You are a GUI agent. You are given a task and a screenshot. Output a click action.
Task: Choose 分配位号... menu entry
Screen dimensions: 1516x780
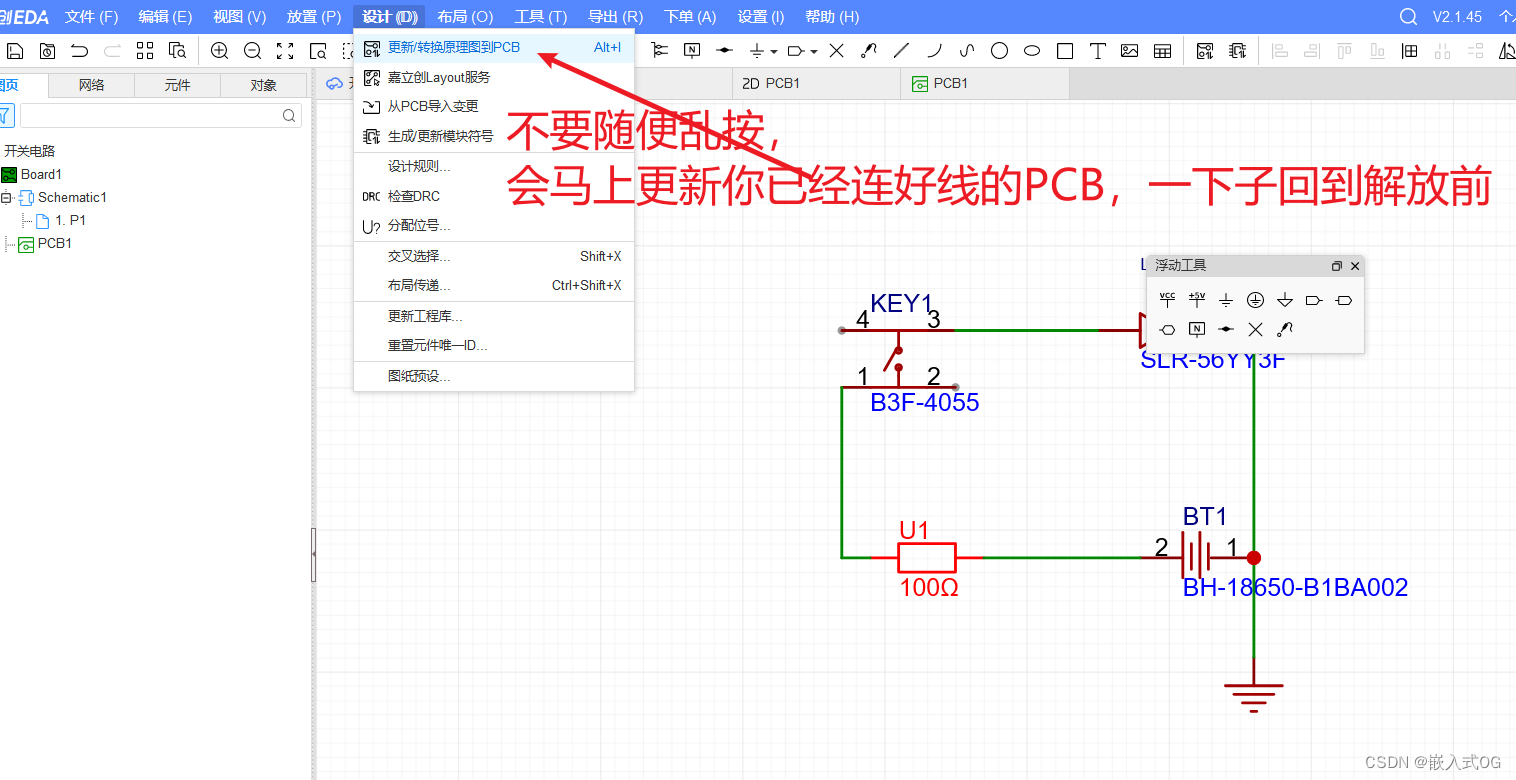[x=494, y=226]
